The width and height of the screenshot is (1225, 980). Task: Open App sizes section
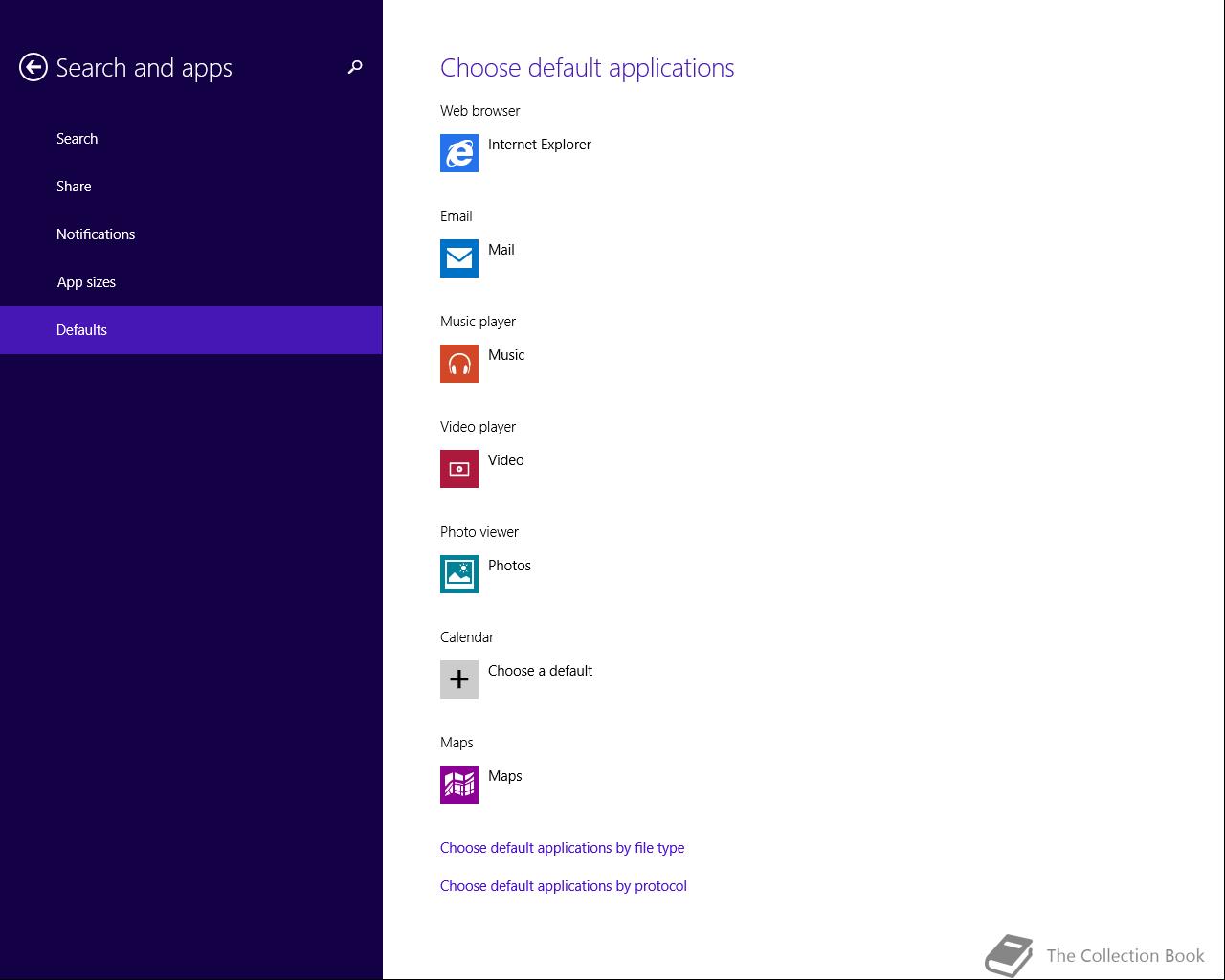(190, 282)
